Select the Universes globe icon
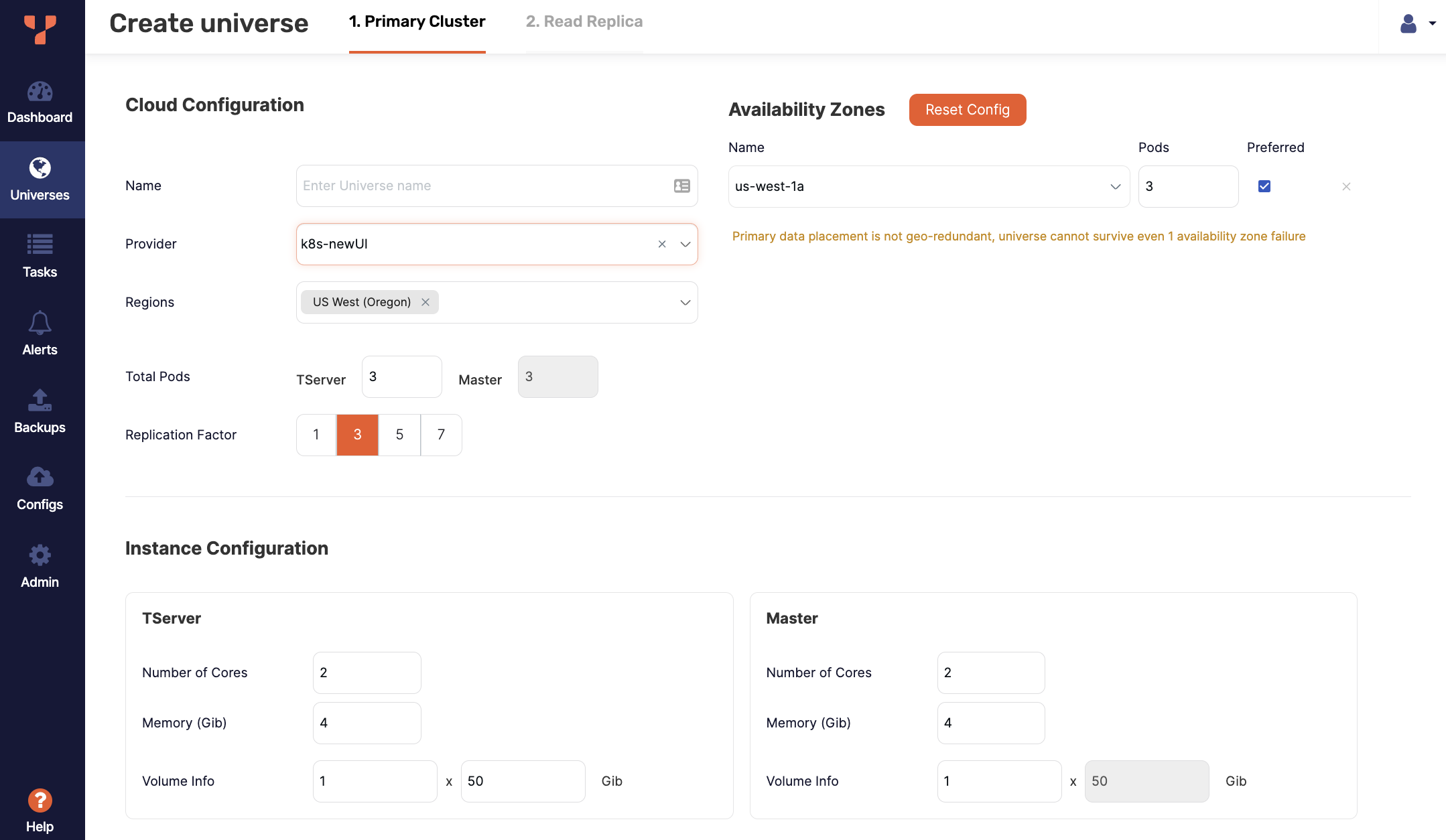The image size is (1446, 840). coord(40,169)
